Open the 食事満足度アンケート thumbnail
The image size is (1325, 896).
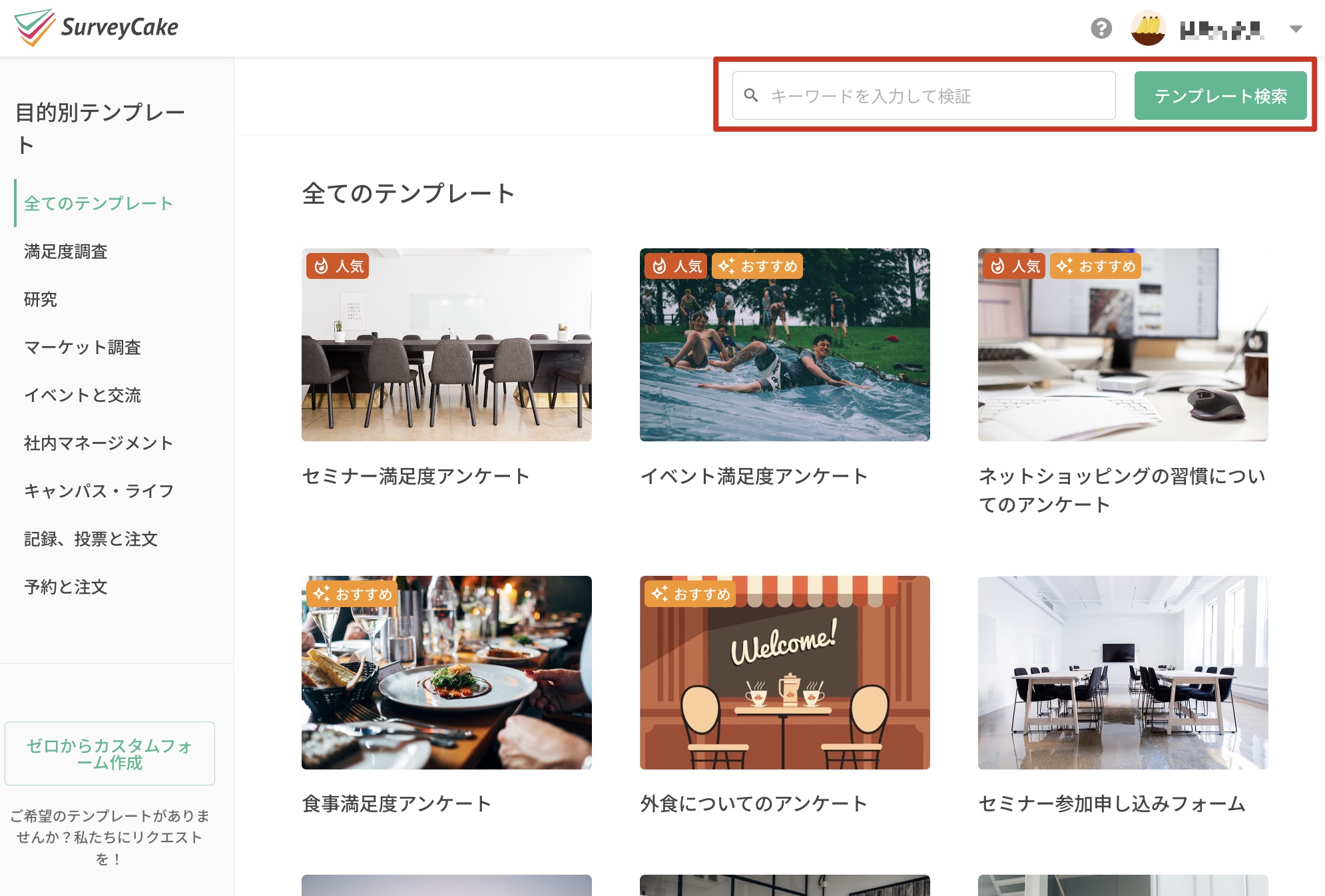447,672
